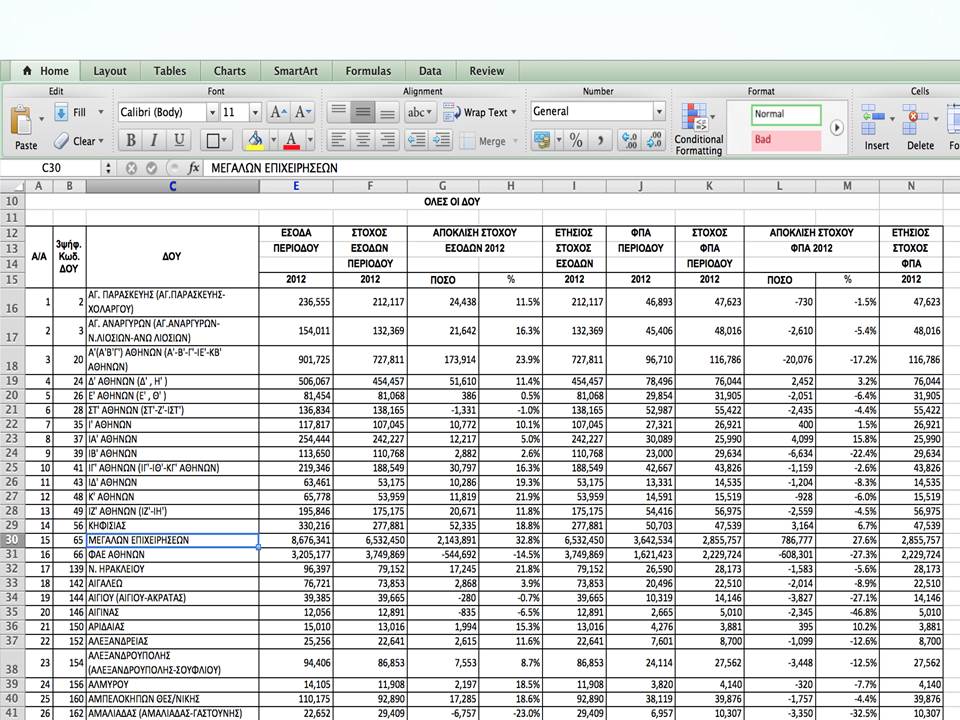Viewport: 960px width, 720px height.
Task: Decrease font size with the smaller A button
Action: coord(302,112)
